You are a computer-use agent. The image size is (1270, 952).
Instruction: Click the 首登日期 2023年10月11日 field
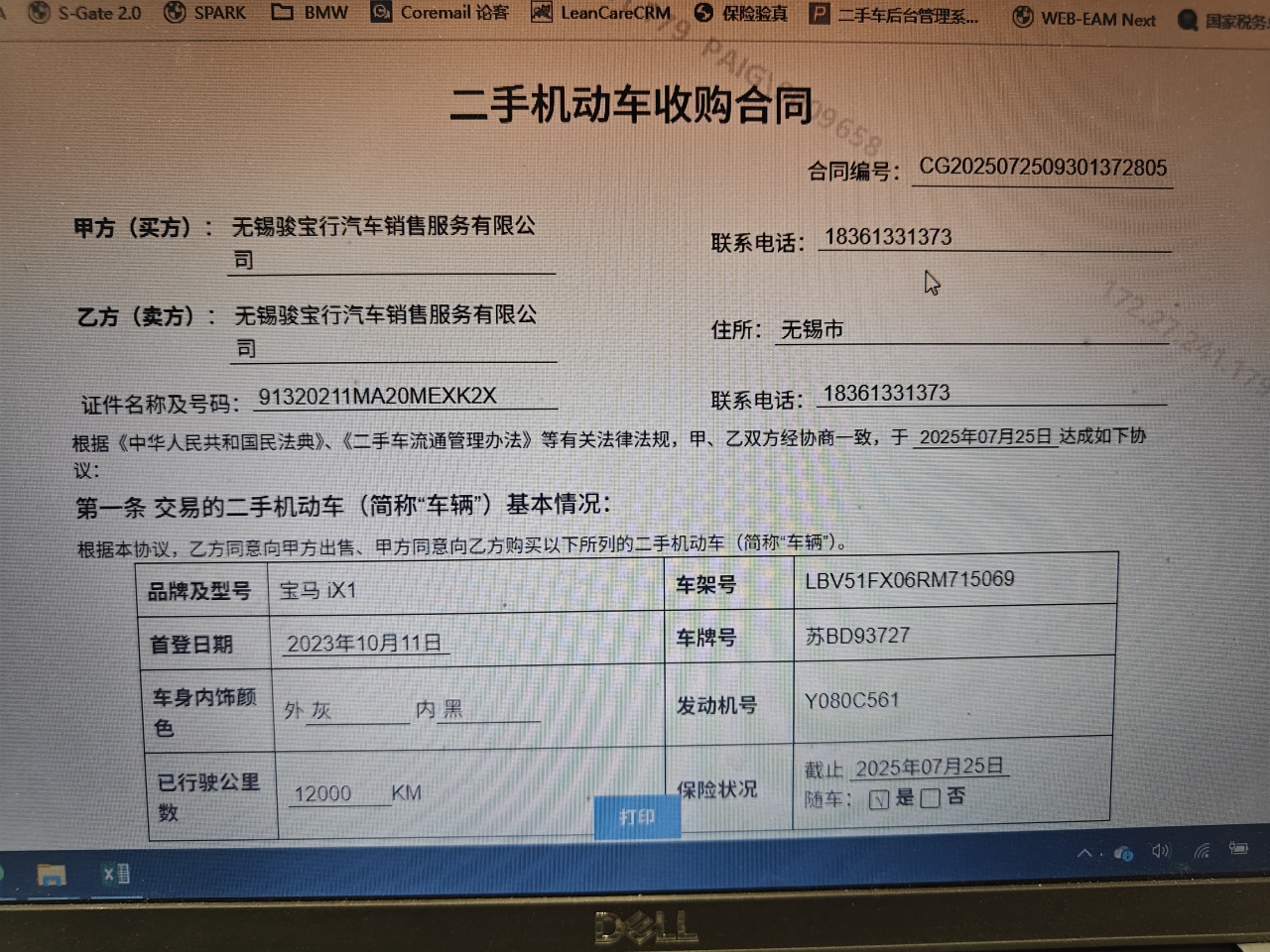pos(364,644)
